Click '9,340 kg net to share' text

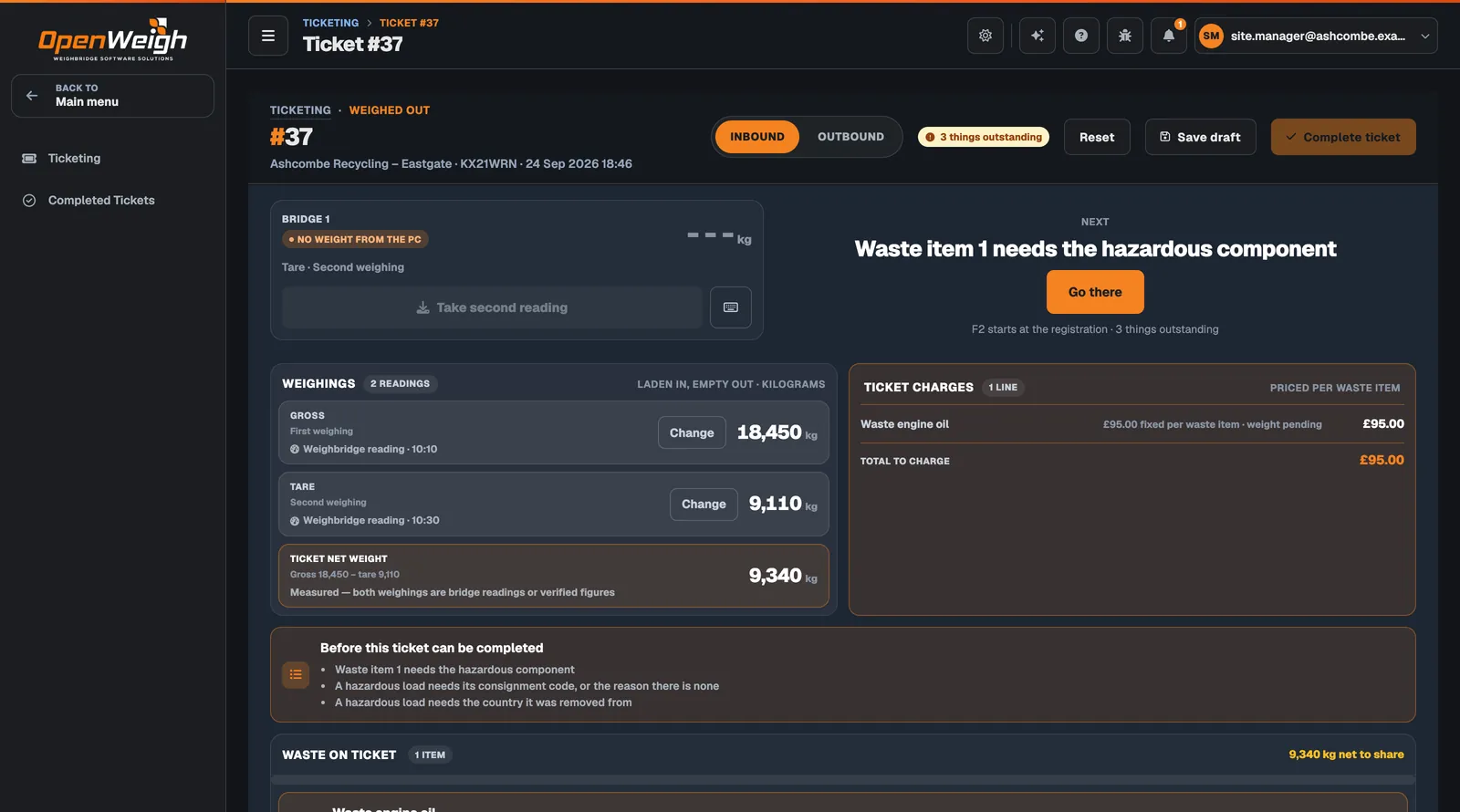coord(1346,755)
